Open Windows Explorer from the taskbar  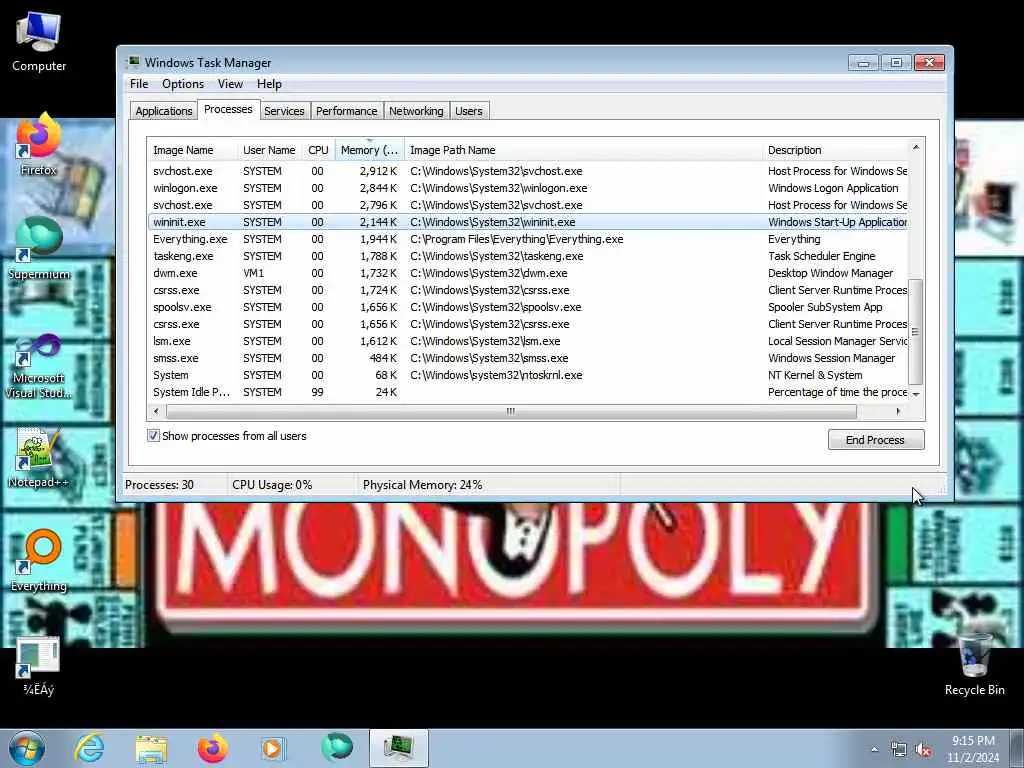coord(152,748)
